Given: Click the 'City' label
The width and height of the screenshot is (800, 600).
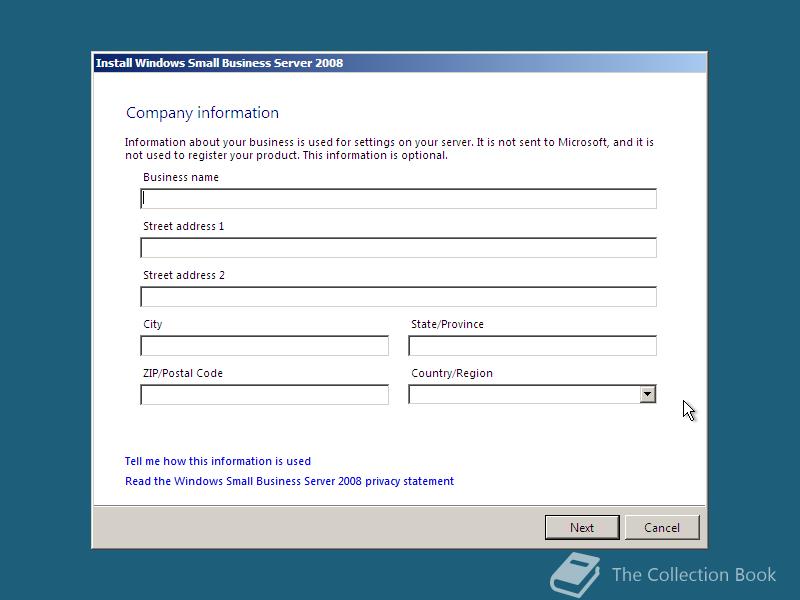Looking at the screenshot, I should pyautogui.click(x=153, y=324).
